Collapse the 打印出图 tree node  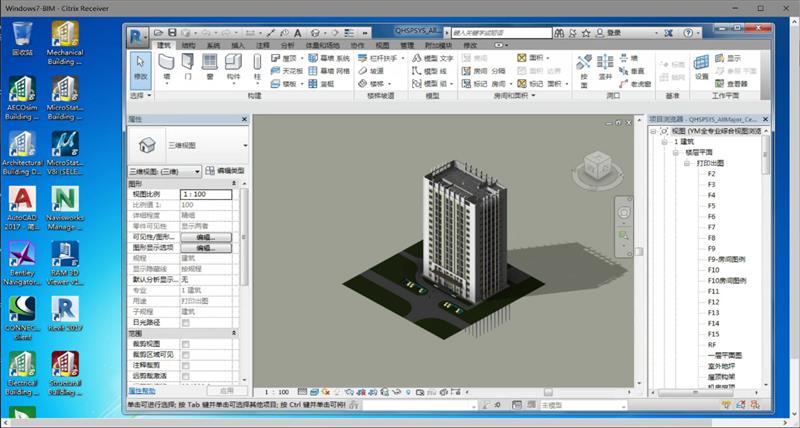688,163
